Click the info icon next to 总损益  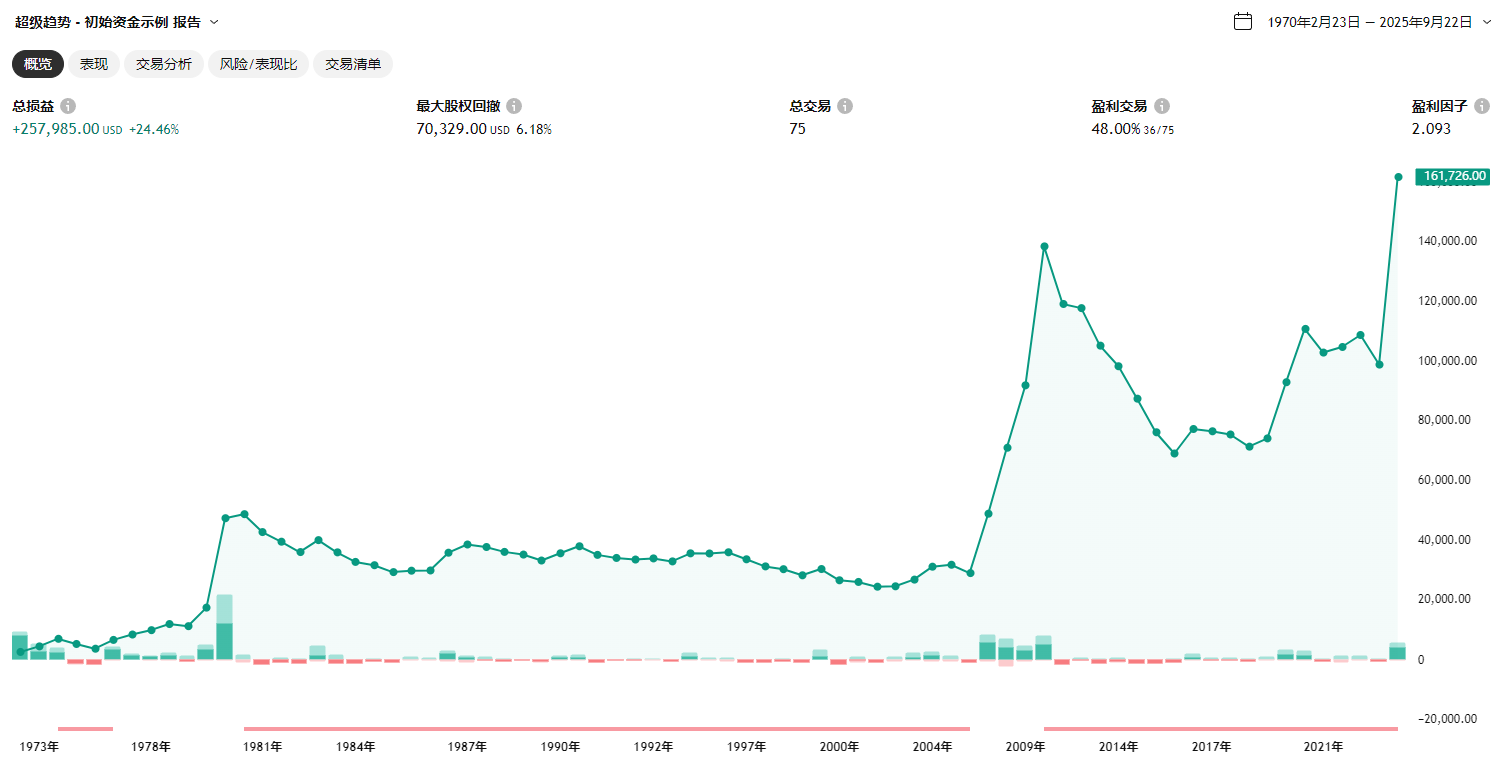point(68,106)
